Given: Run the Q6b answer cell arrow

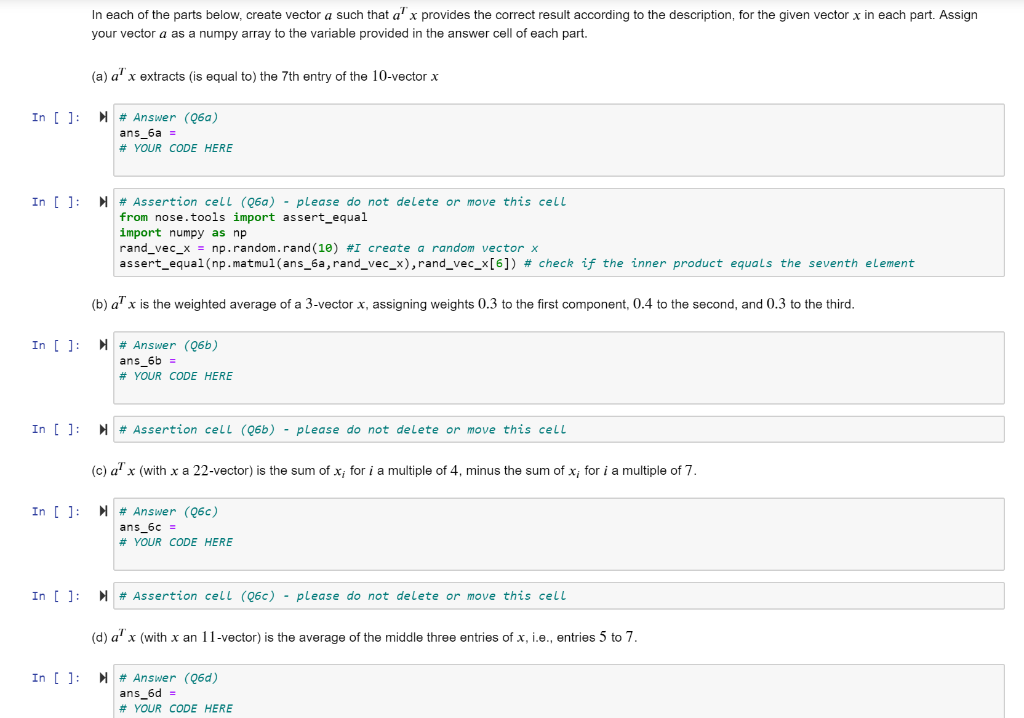Looking at the screenshot, I should tap(103, 344).
